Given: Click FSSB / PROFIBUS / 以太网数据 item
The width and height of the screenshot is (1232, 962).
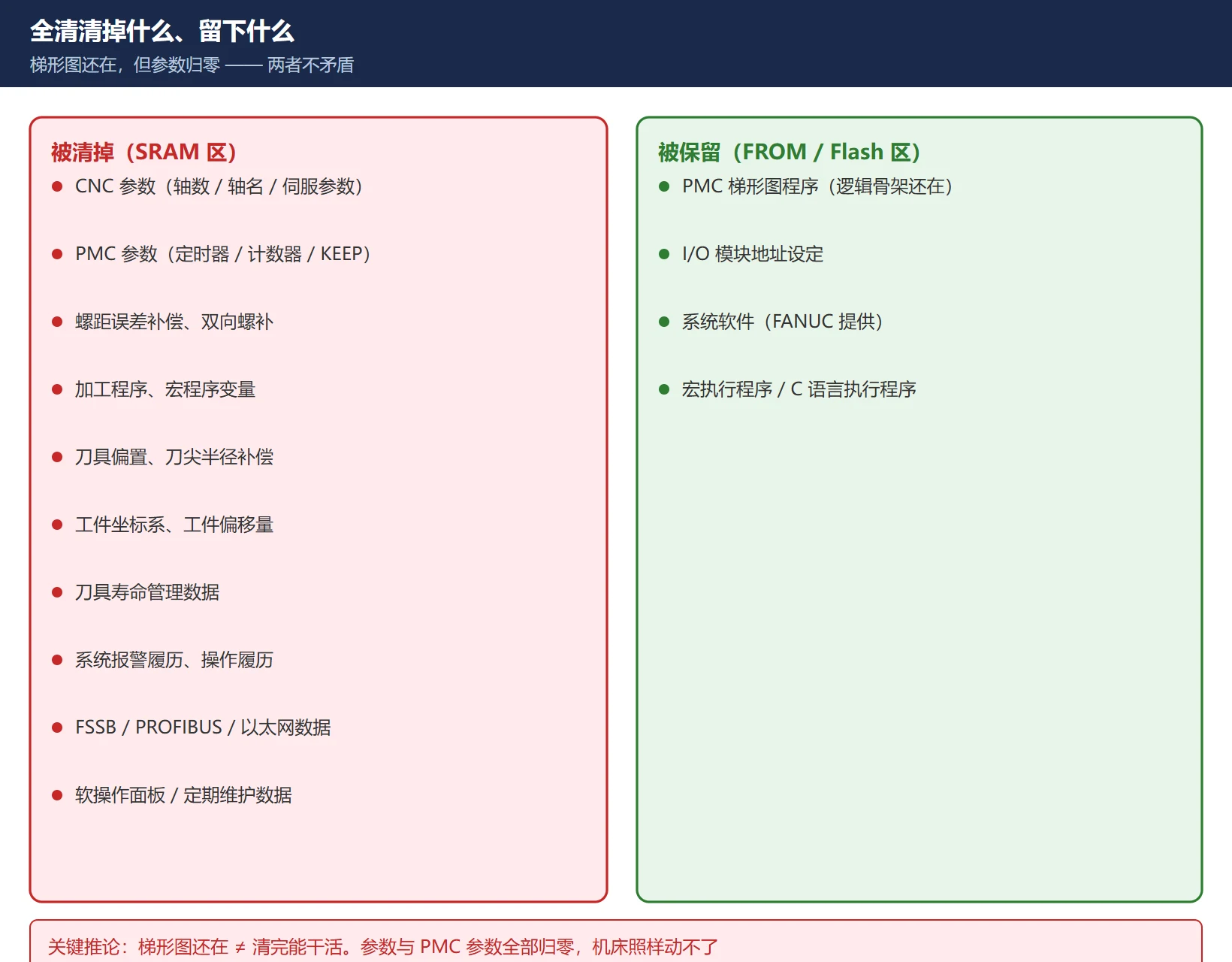Looking at the screenshot, I should tap(203, 728).
